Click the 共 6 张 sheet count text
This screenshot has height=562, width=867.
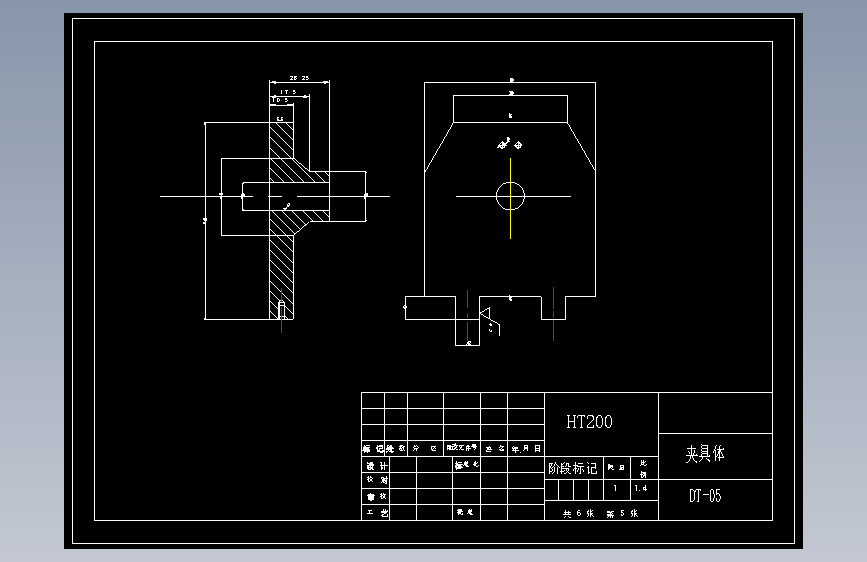578,513
